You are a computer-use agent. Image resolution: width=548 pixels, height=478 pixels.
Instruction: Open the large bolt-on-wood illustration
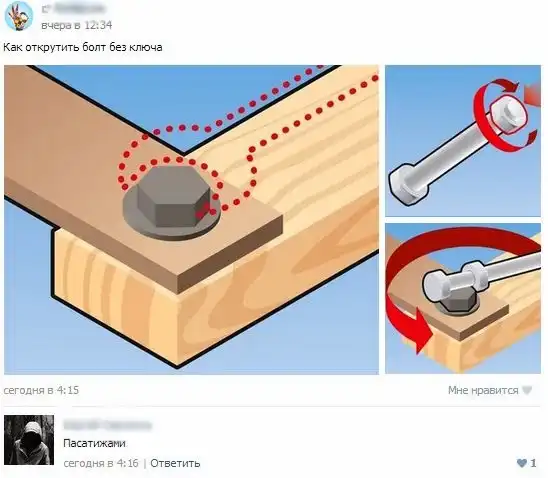pos(191,219)
